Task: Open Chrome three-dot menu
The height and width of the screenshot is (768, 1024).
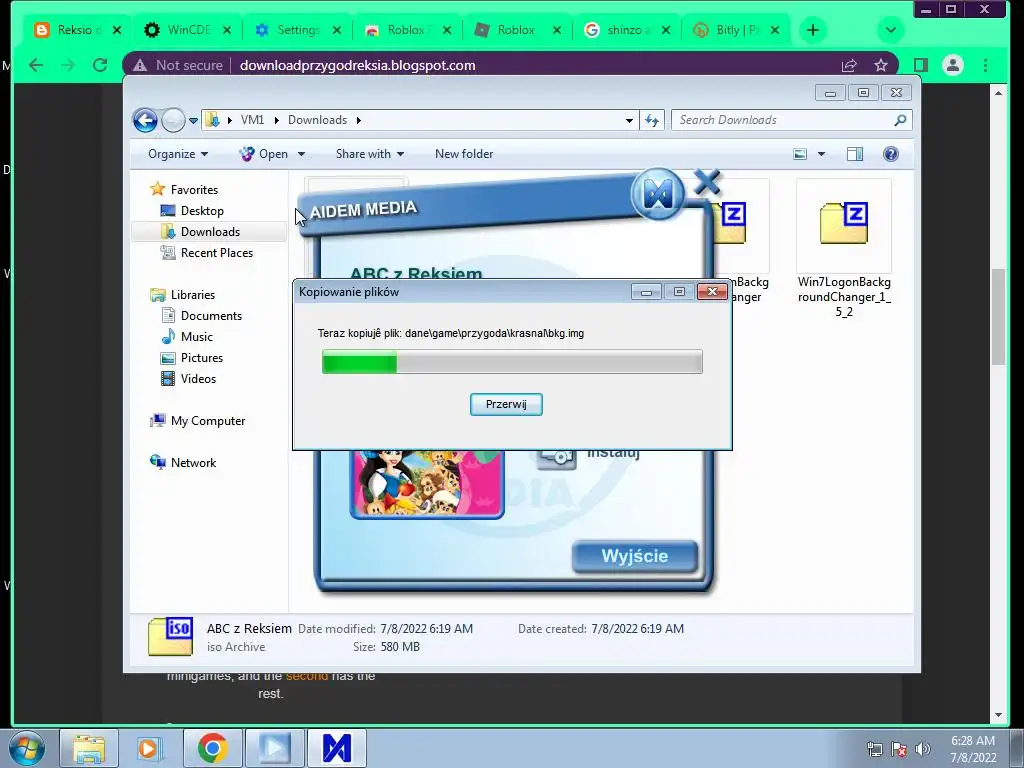Action: point(985,65)
